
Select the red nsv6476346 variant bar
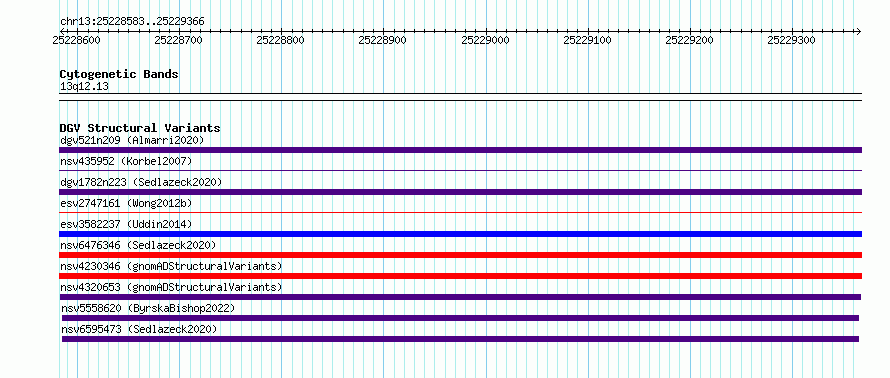tap(460, 255)
